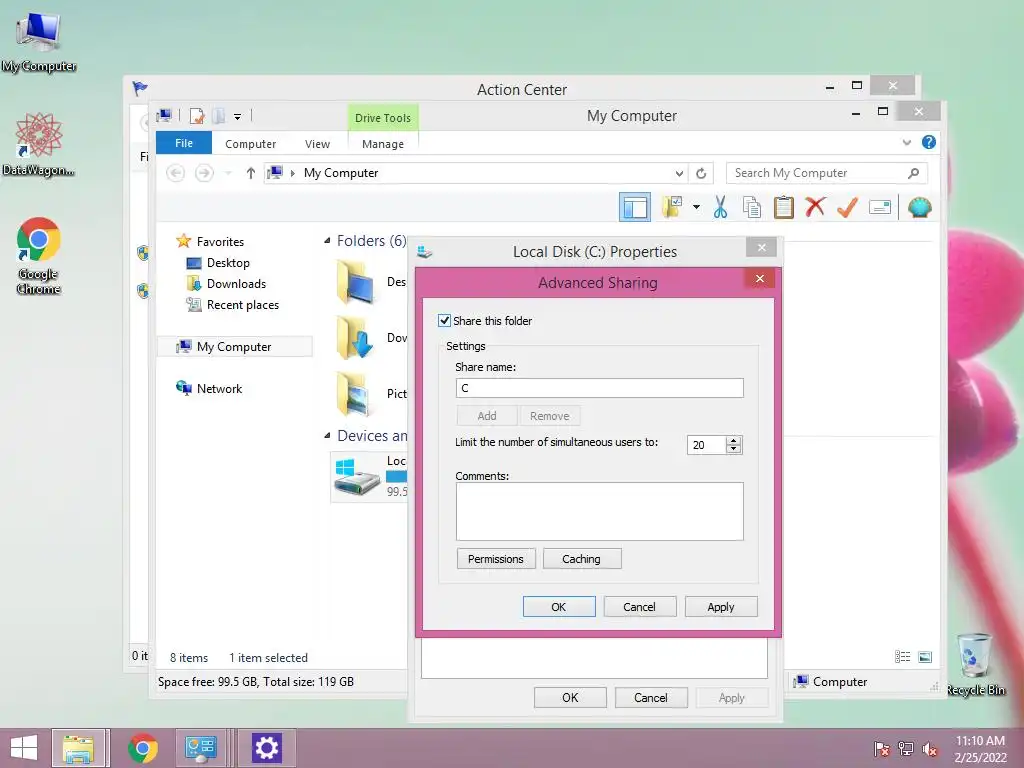The image size is (1024, 768).
Task: Click the shell icon in toolbar
Action: click(x=920, y=208)
